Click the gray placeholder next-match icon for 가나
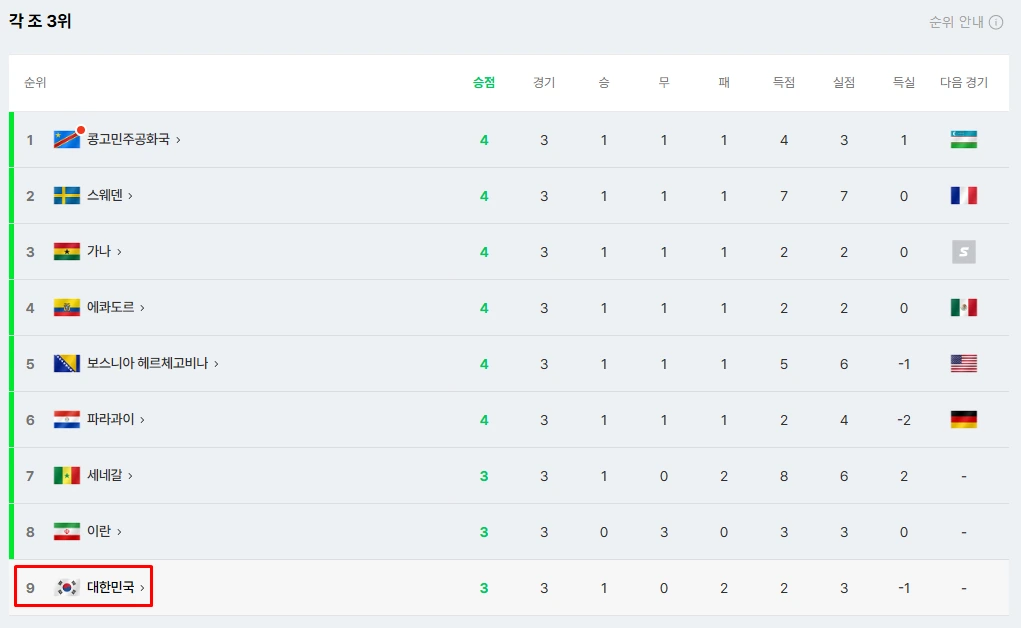The height and width of the screenshot is (628, 1021). tap(964, 251)
